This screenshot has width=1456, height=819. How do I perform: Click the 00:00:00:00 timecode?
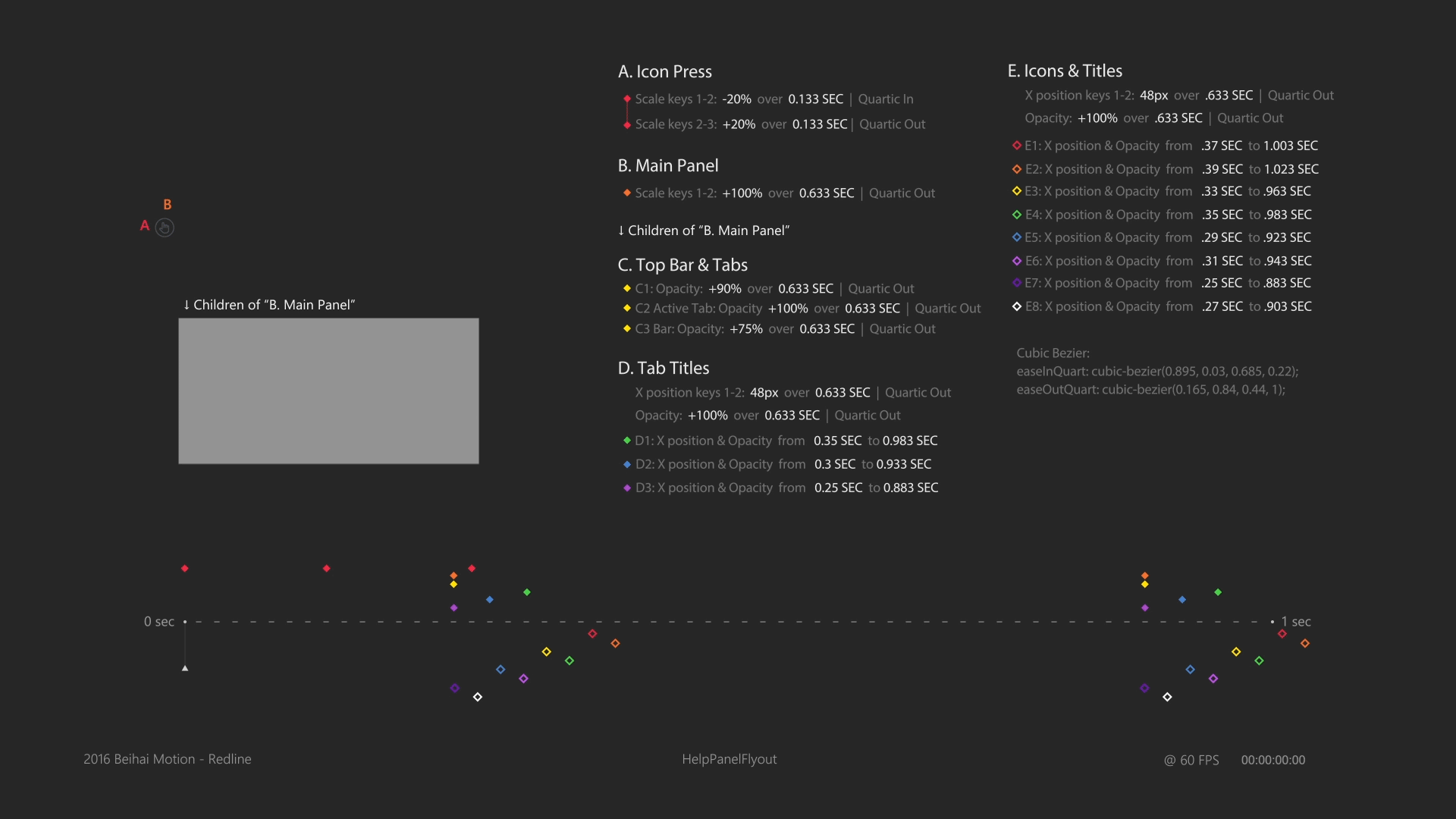(x=1273, y=760)
